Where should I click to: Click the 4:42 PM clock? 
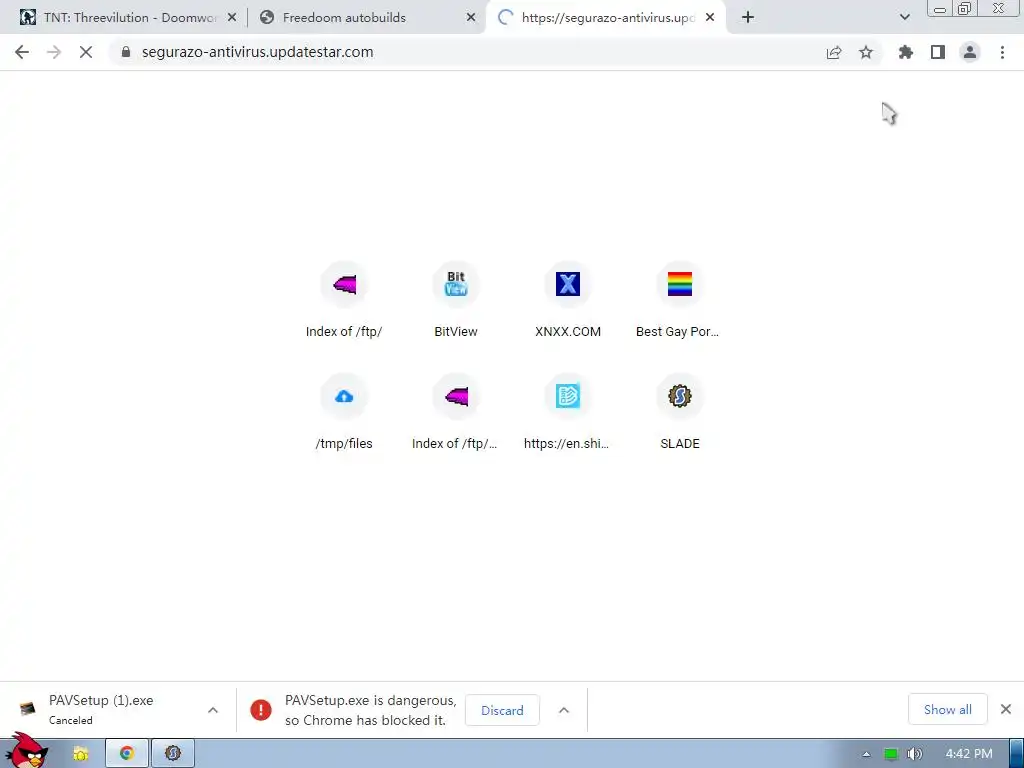click(x=969, y=754)
